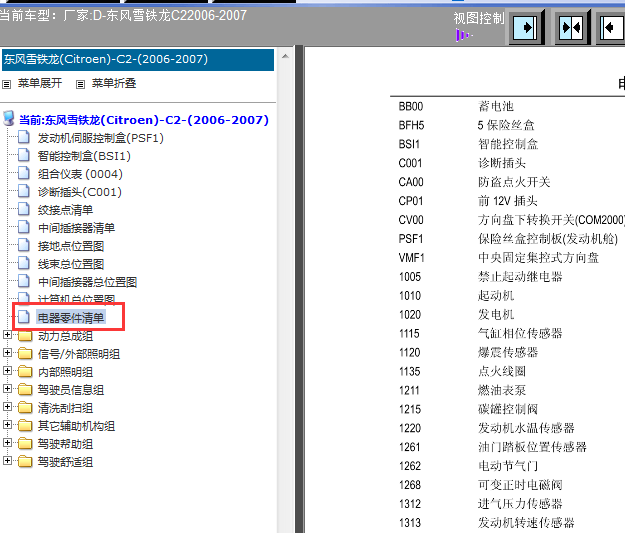The image size is (625, 533).
Task: Expand the 驾驶员信息组 tree node
Action: (x=7, y=388)
